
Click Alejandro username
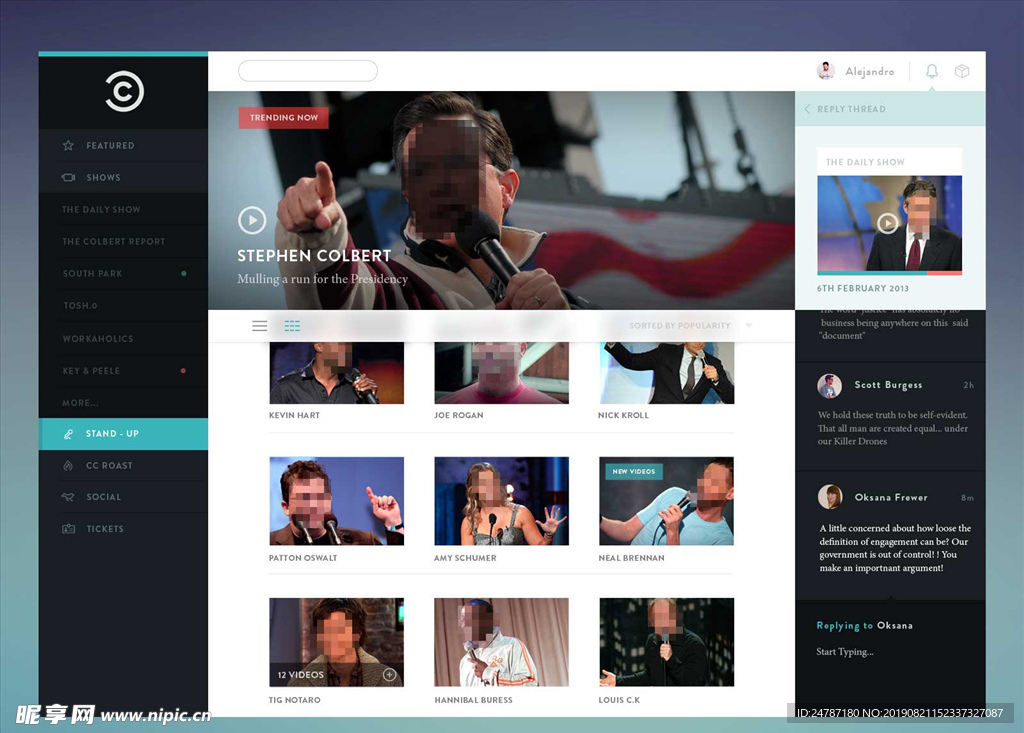[x=870, y=71]
